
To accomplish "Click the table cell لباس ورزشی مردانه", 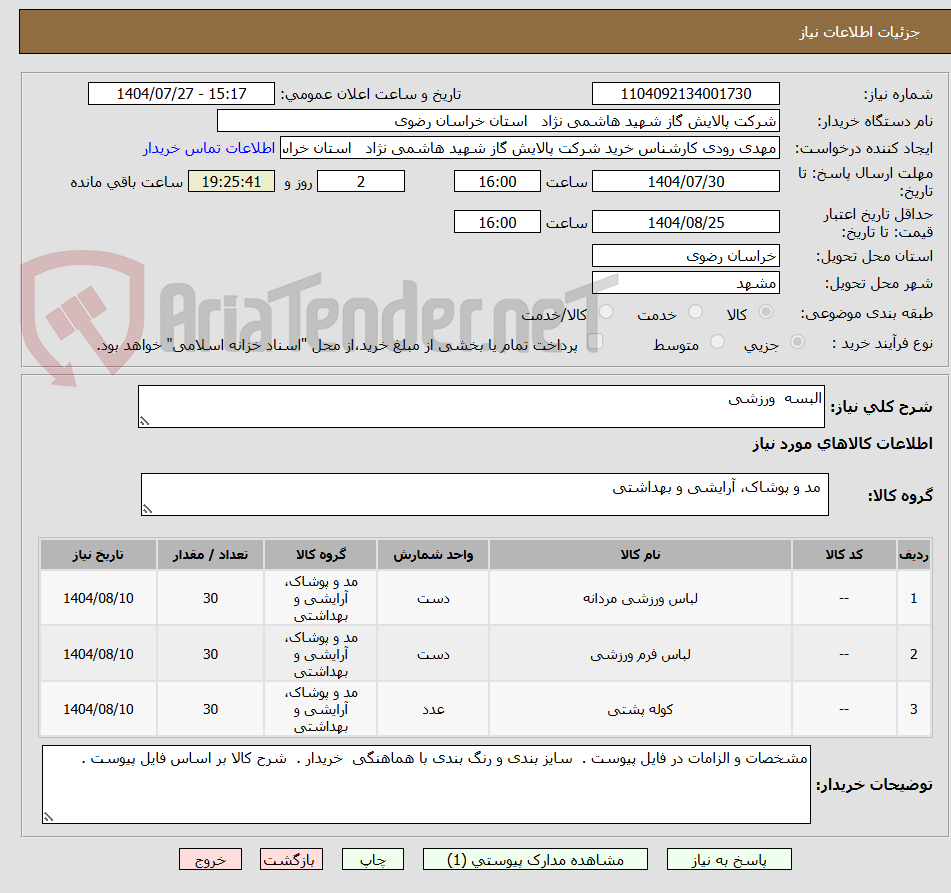I will click(640, 598).
